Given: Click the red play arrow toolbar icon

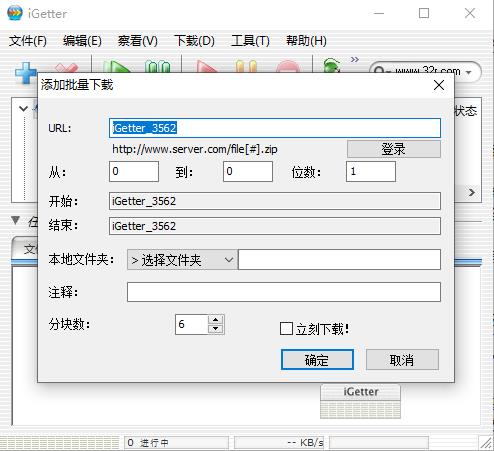Looking at the screenshot, I should tap(207, 67).
